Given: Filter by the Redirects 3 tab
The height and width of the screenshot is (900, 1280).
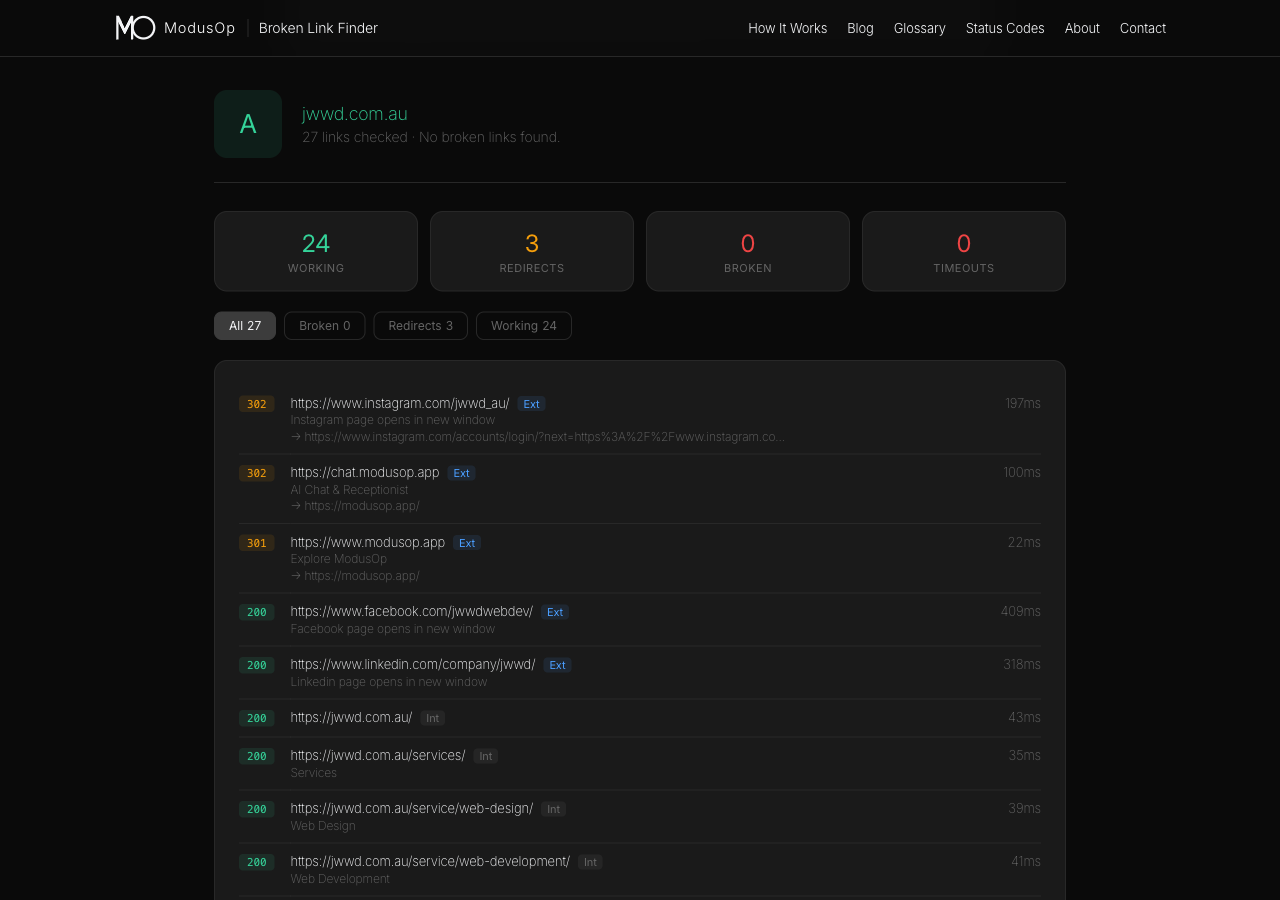Looking at the screenshot, I should click(x=421, y=326).
